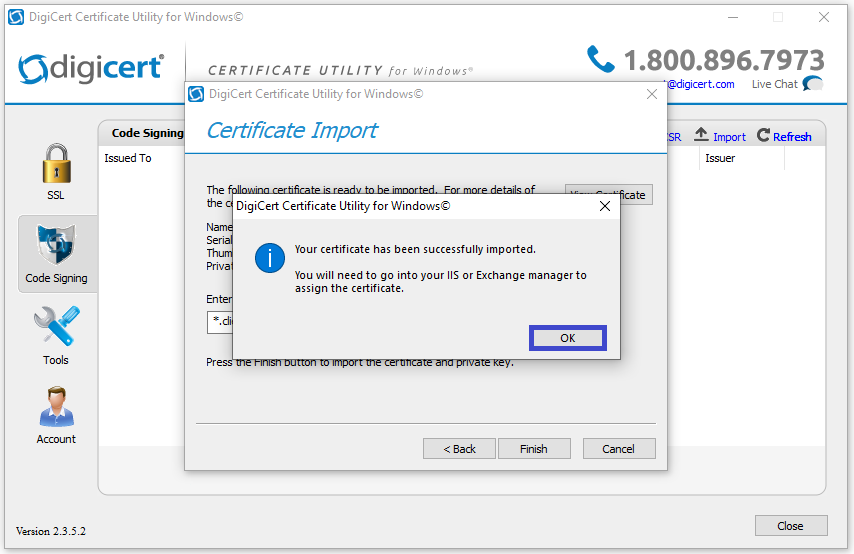Click the Certificate Import dialog title icon

[196, 94]
